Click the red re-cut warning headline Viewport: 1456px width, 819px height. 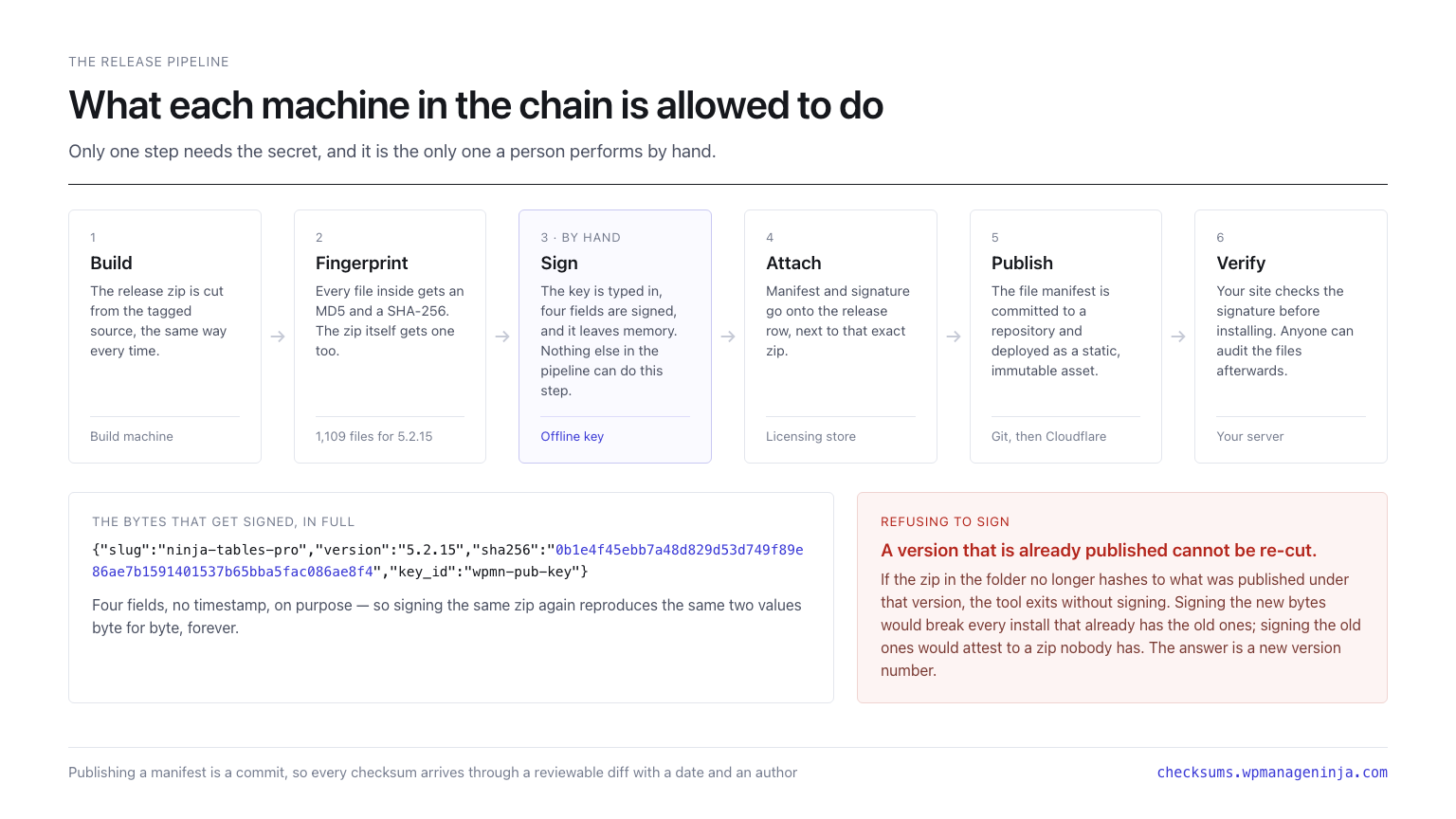pyautogui.click(x=1099, y=551)
